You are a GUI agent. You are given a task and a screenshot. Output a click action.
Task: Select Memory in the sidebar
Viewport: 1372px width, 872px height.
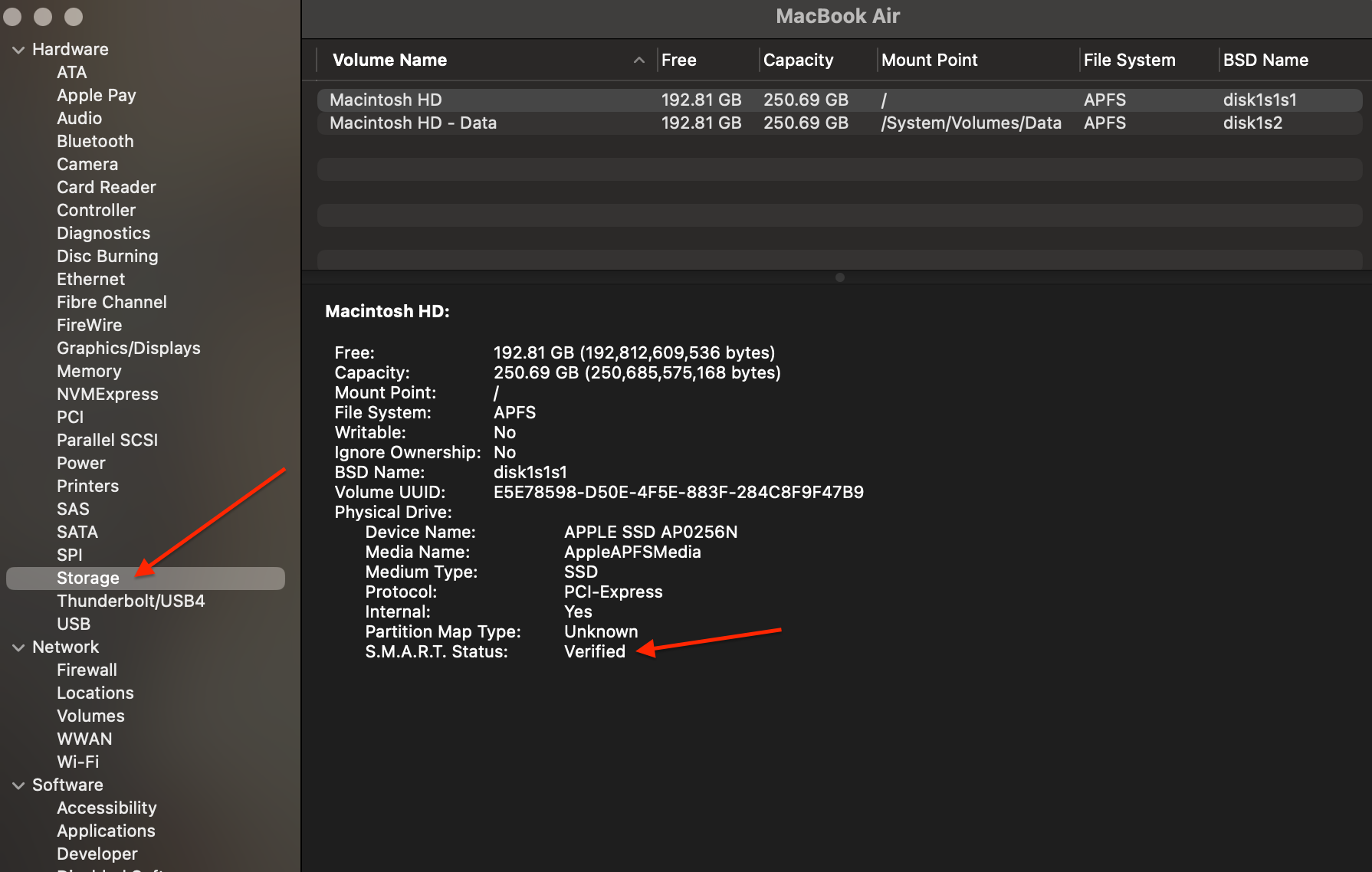pyautogui.click(x=89, y=371)
